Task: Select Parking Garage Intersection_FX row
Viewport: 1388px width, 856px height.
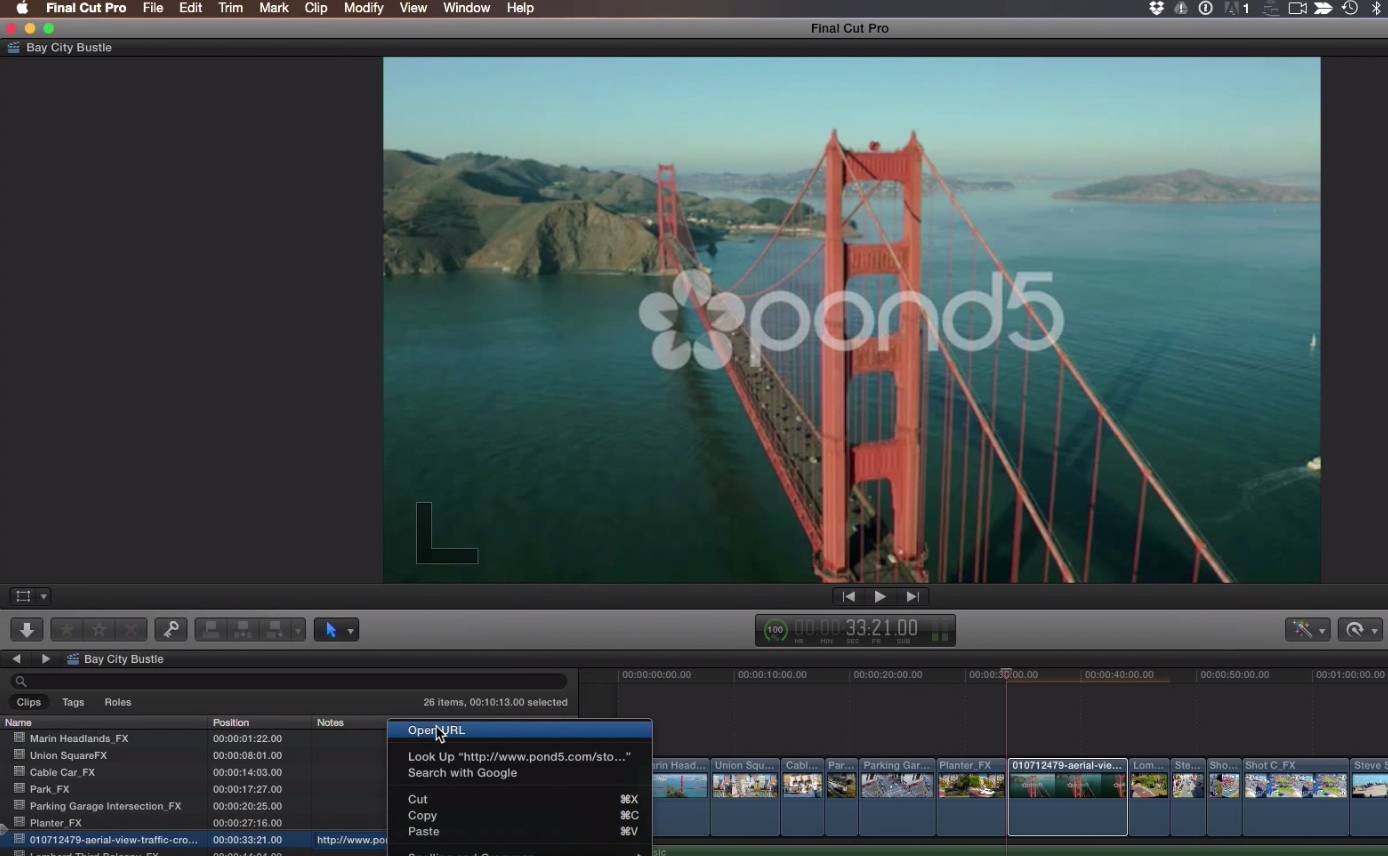Action: coord(193,806)
